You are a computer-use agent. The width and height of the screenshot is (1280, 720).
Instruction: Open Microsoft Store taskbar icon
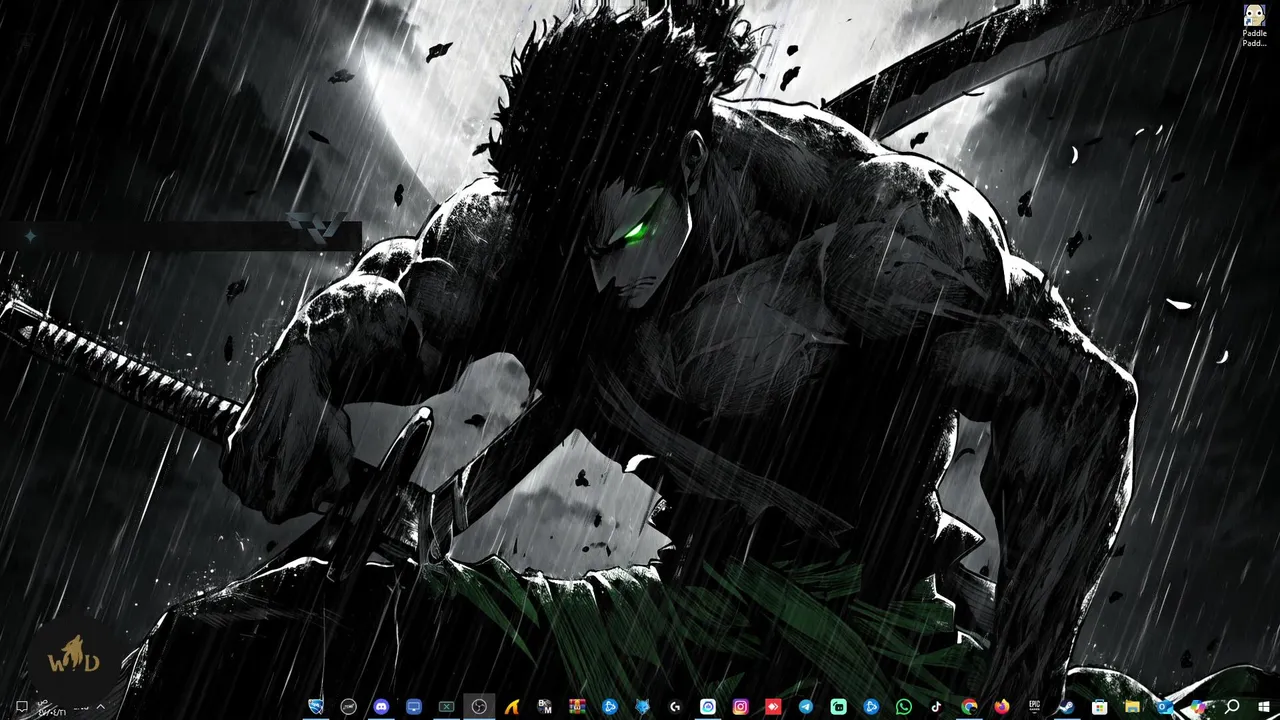click(1099, 707)
